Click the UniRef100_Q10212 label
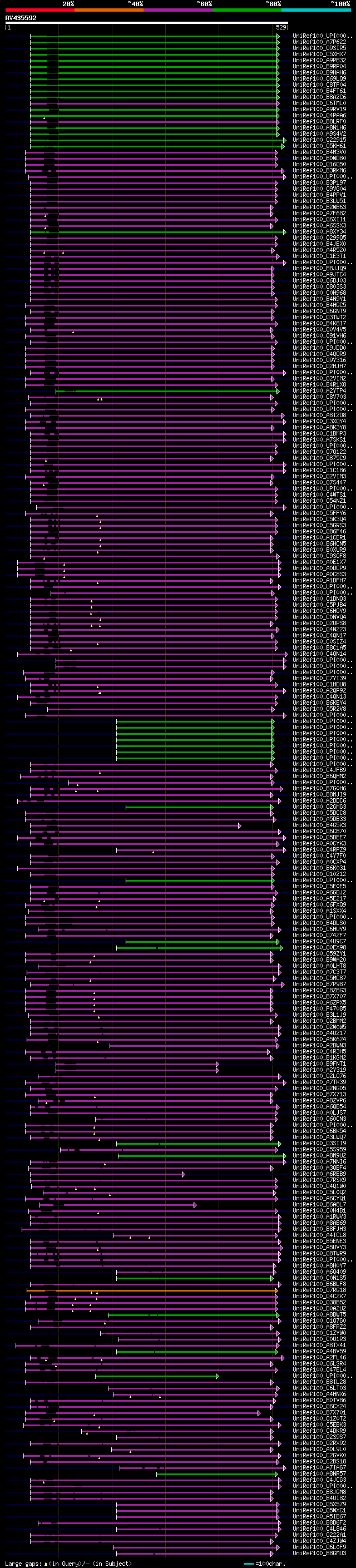This screenshot has width=356, height=1568. (319, 874)
